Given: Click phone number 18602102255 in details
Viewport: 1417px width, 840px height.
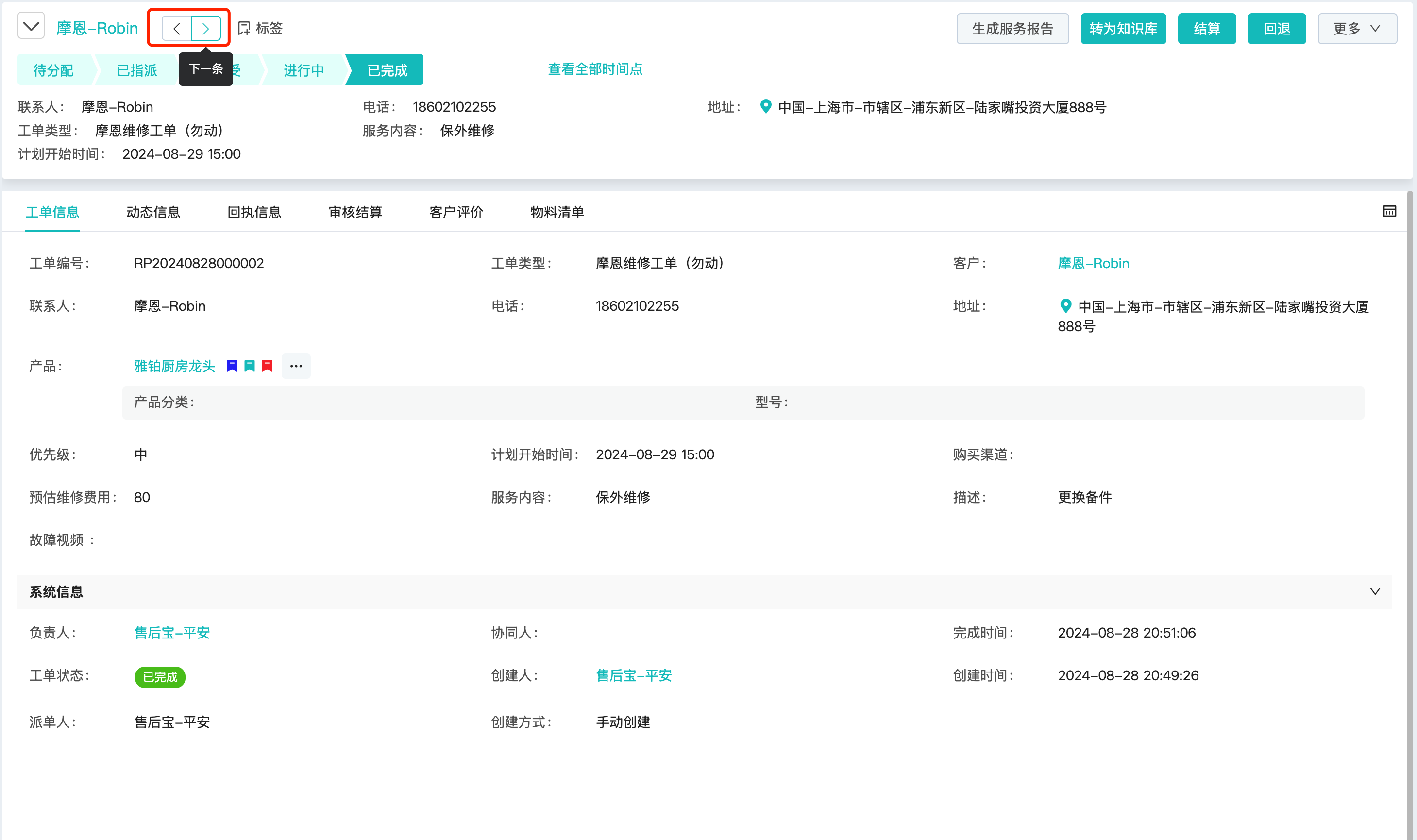Looking at the screenshot, I should [638, 306].
